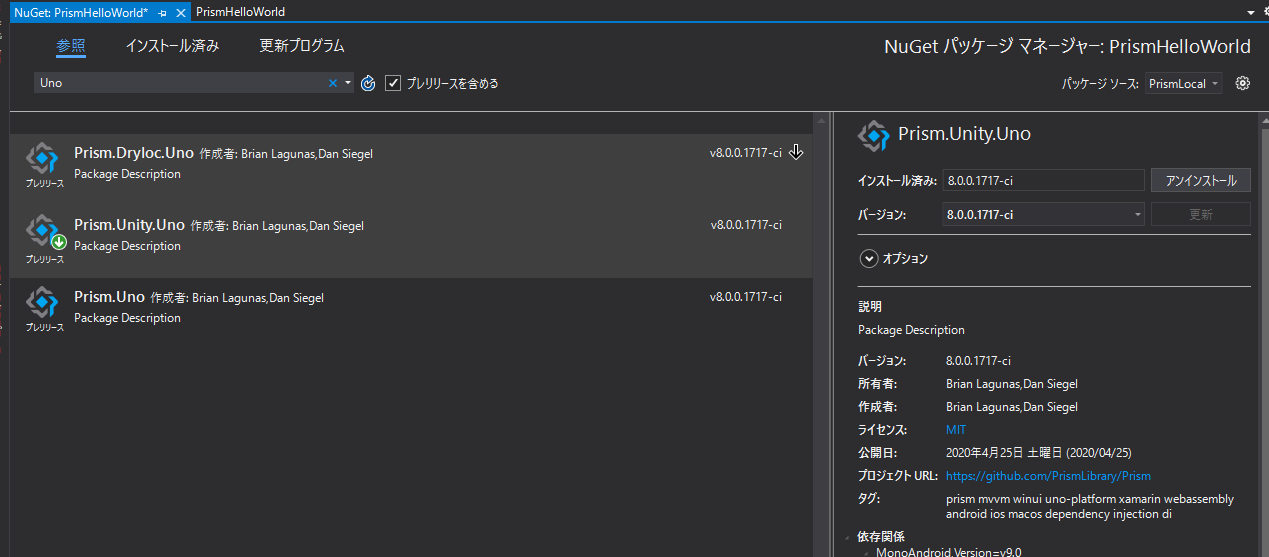Open the document tab list dropdown arrow
Viewport: 1269px width, 557px height.
(x=1251, y=12)
